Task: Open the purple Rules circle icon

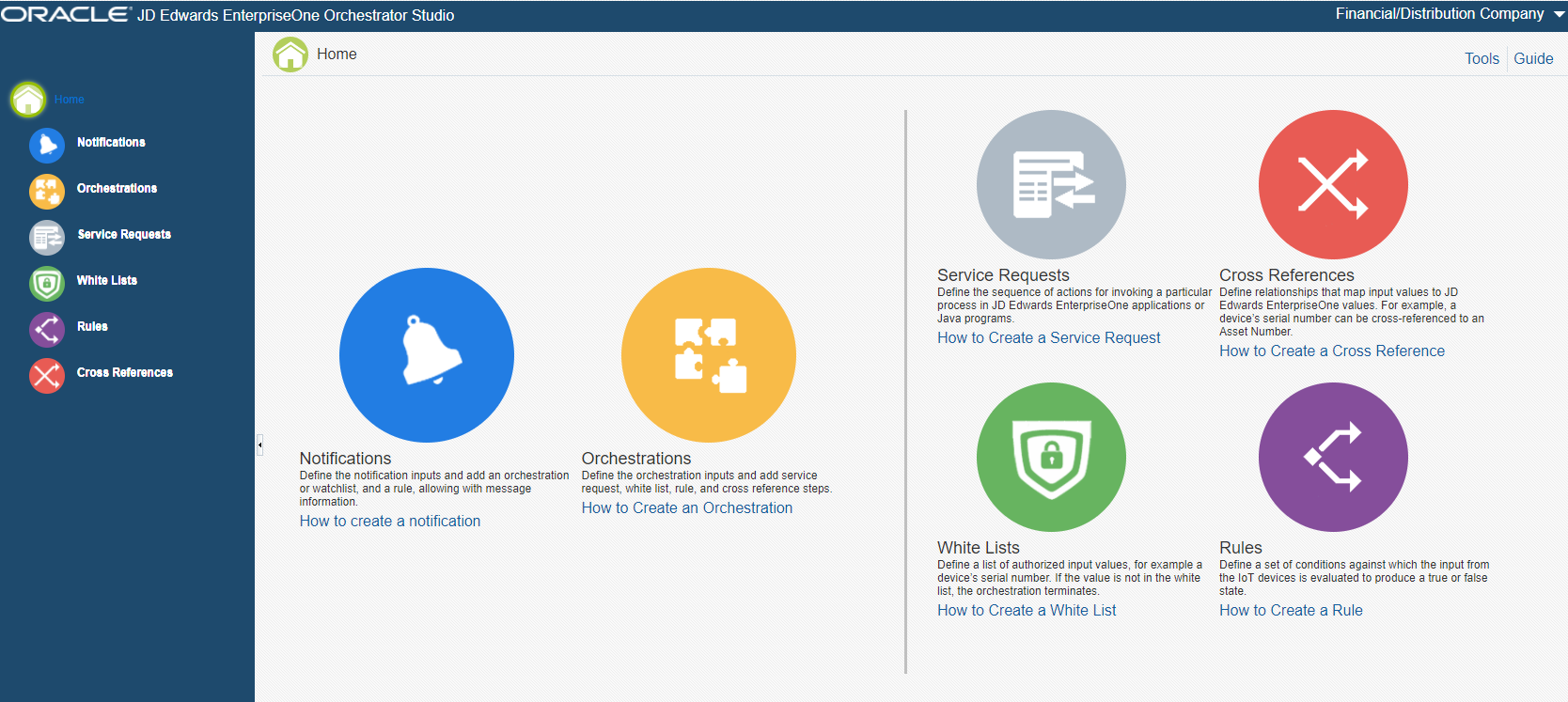Action: pos(1332,457)
